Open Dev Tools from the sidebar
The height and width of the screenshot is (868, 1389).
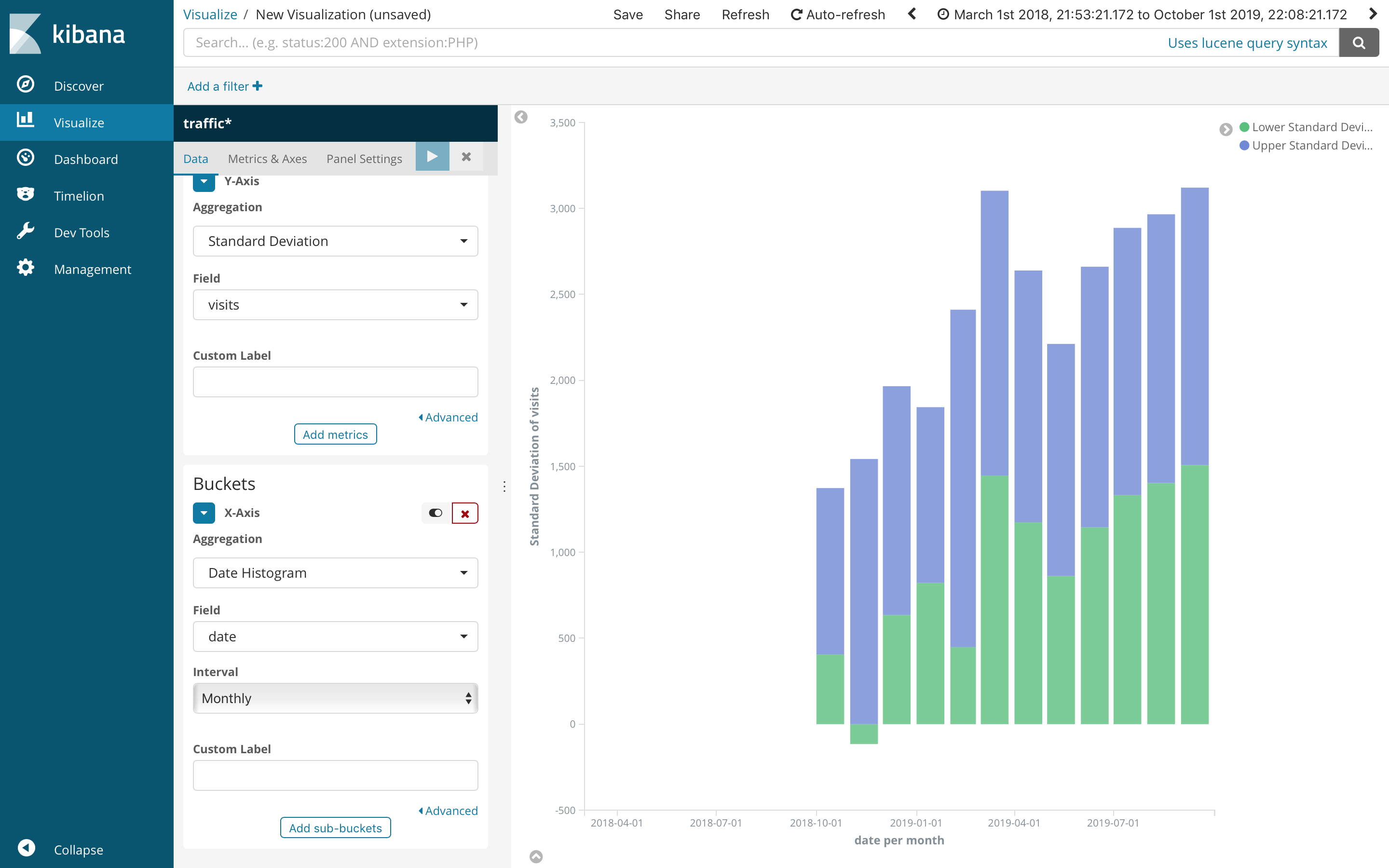(x=81, y=232)
